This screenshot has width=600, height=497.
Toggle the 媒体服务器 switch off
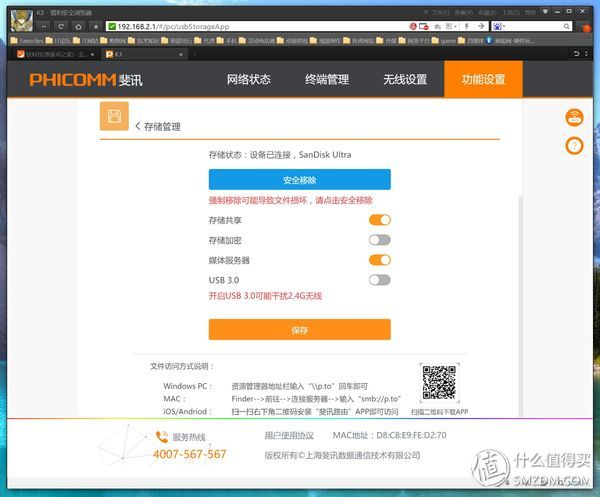point(380,260)
